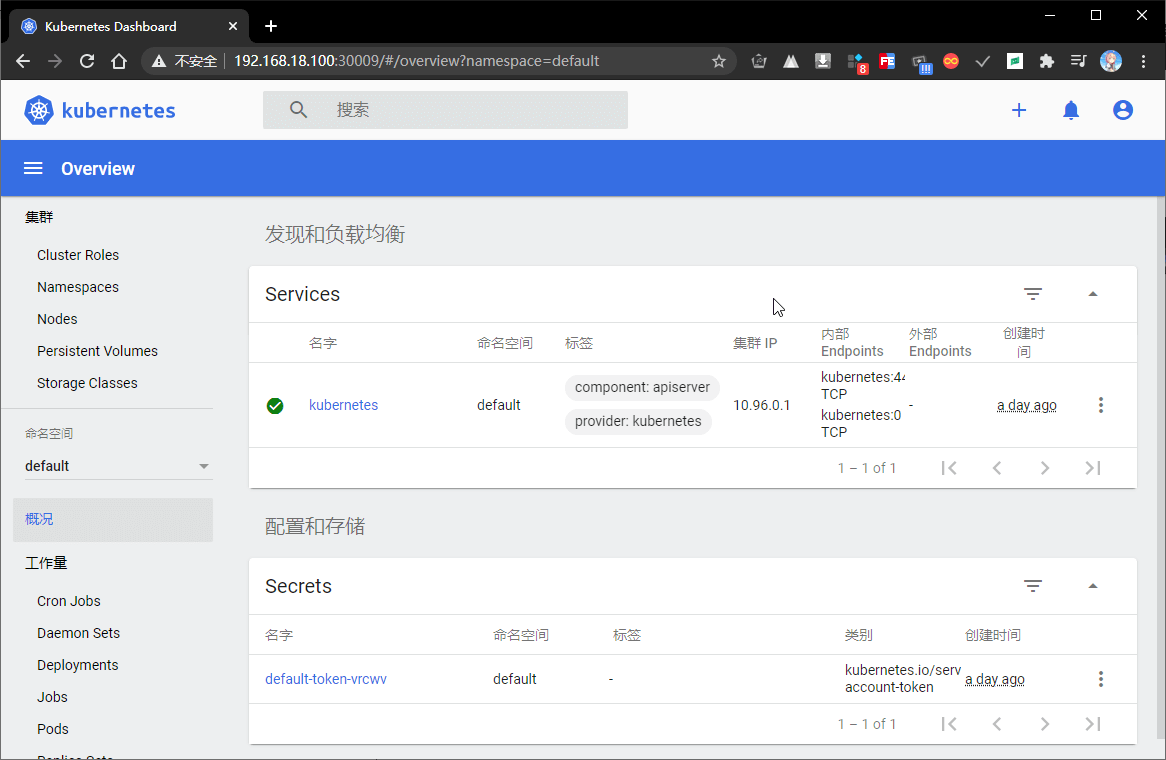The image size is (1166, 760).
Task: Go to previous page of Services
Action: 997,468
